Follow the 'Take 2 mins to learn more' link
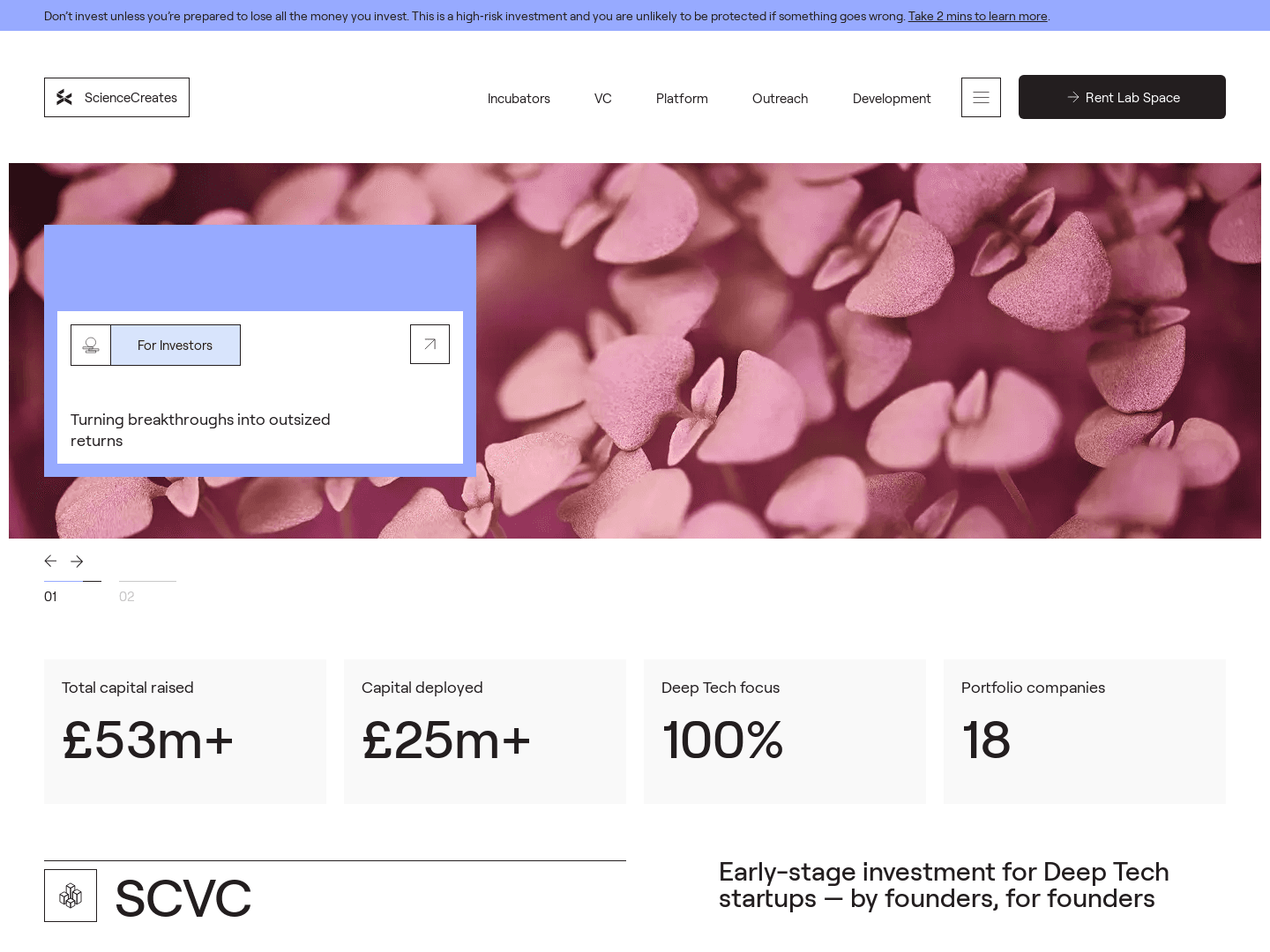 977,16
